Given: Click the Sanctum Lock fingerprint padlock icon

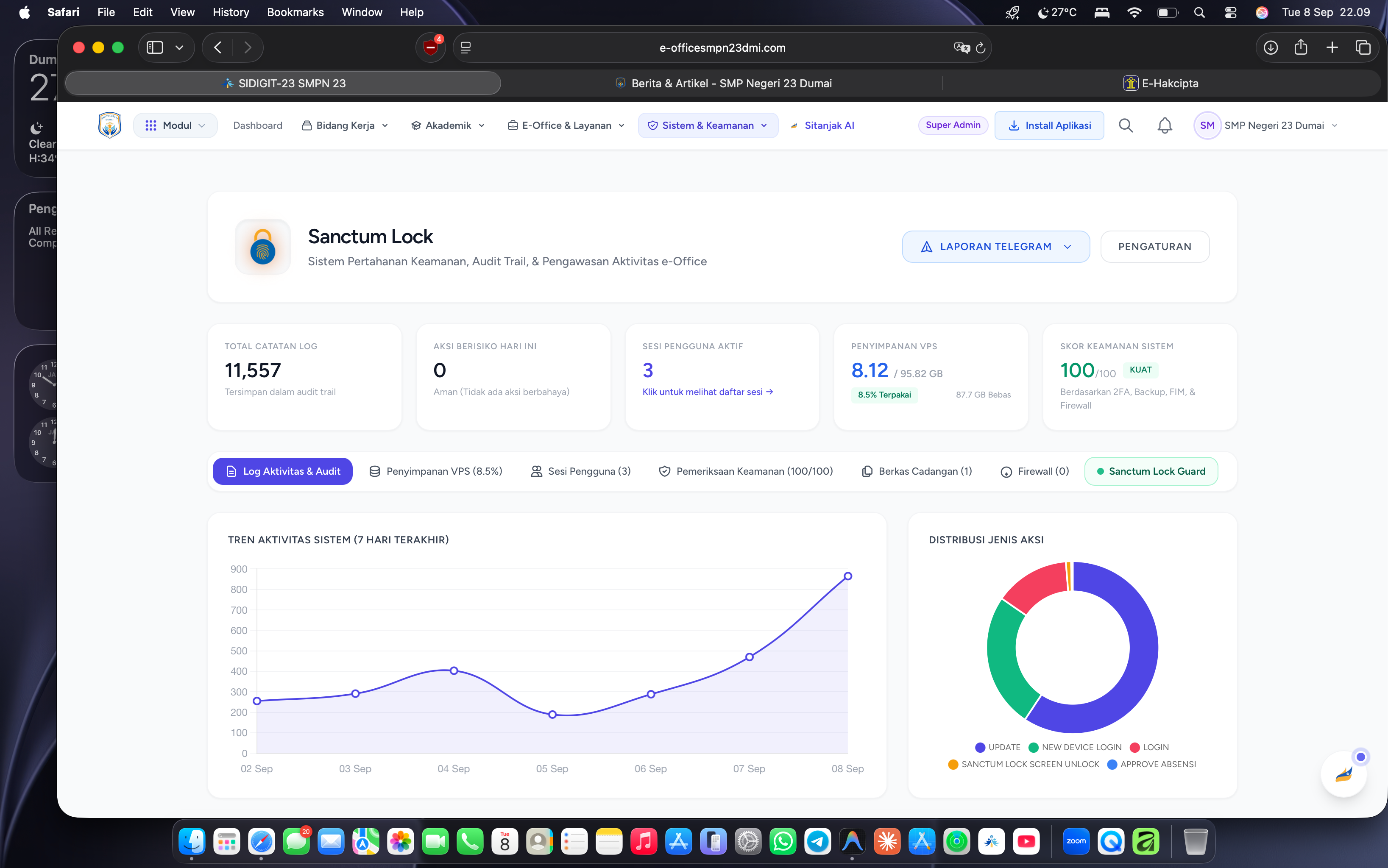Looking at the screenshot, I should 263,246.
